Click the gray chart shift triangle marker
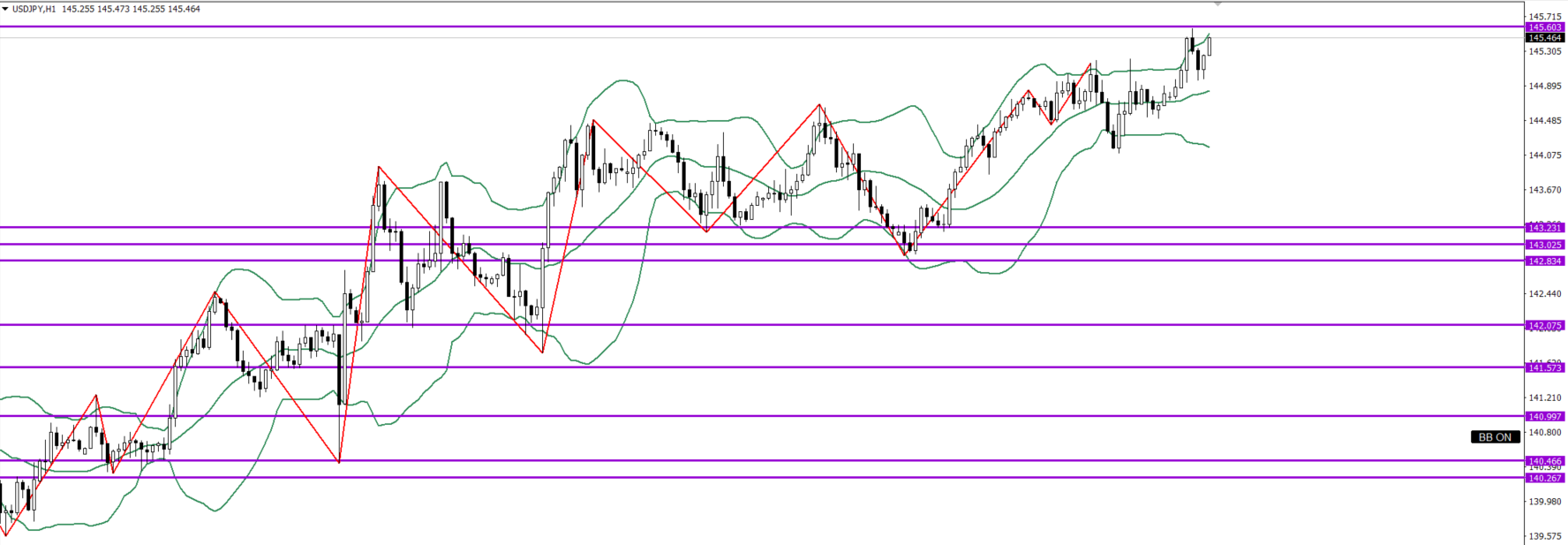 pyautogui.click(x=1218, y=4)
